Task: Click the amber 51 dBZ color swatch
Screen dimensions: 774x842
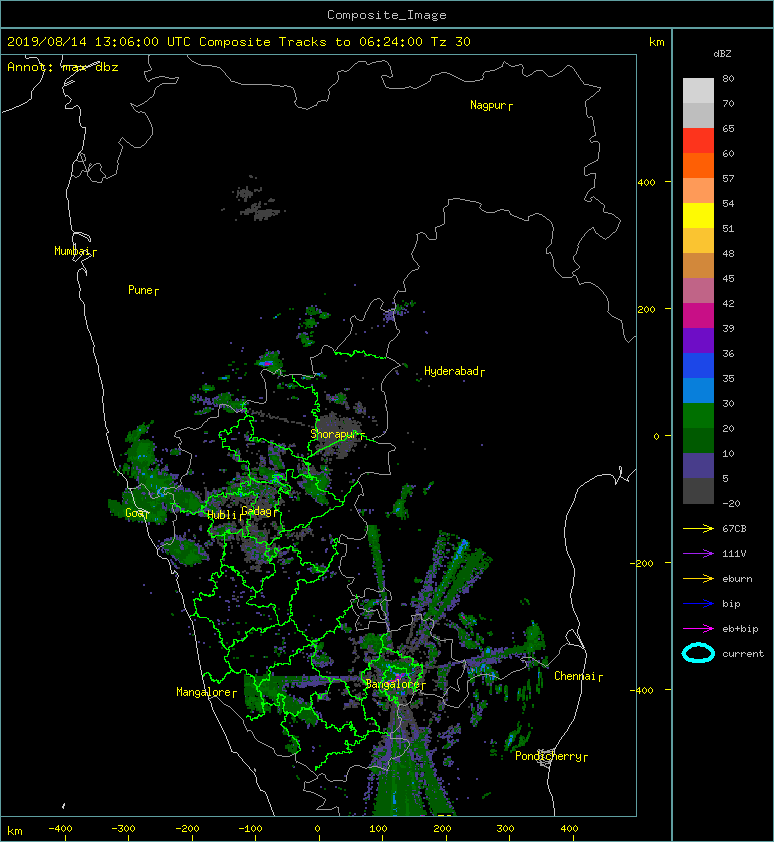Action: click(x=698, y=241)
